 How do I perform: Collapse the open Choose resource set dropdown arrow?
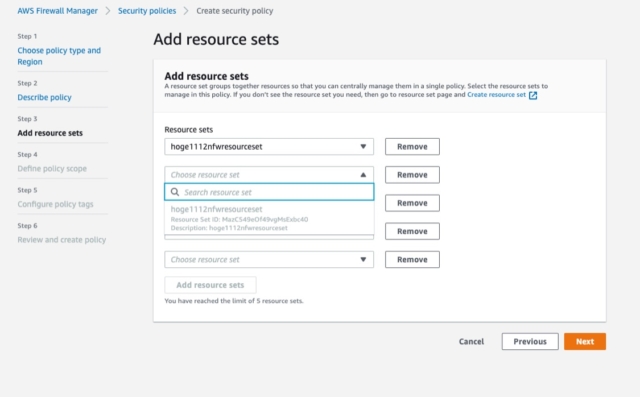coord(363,175)
